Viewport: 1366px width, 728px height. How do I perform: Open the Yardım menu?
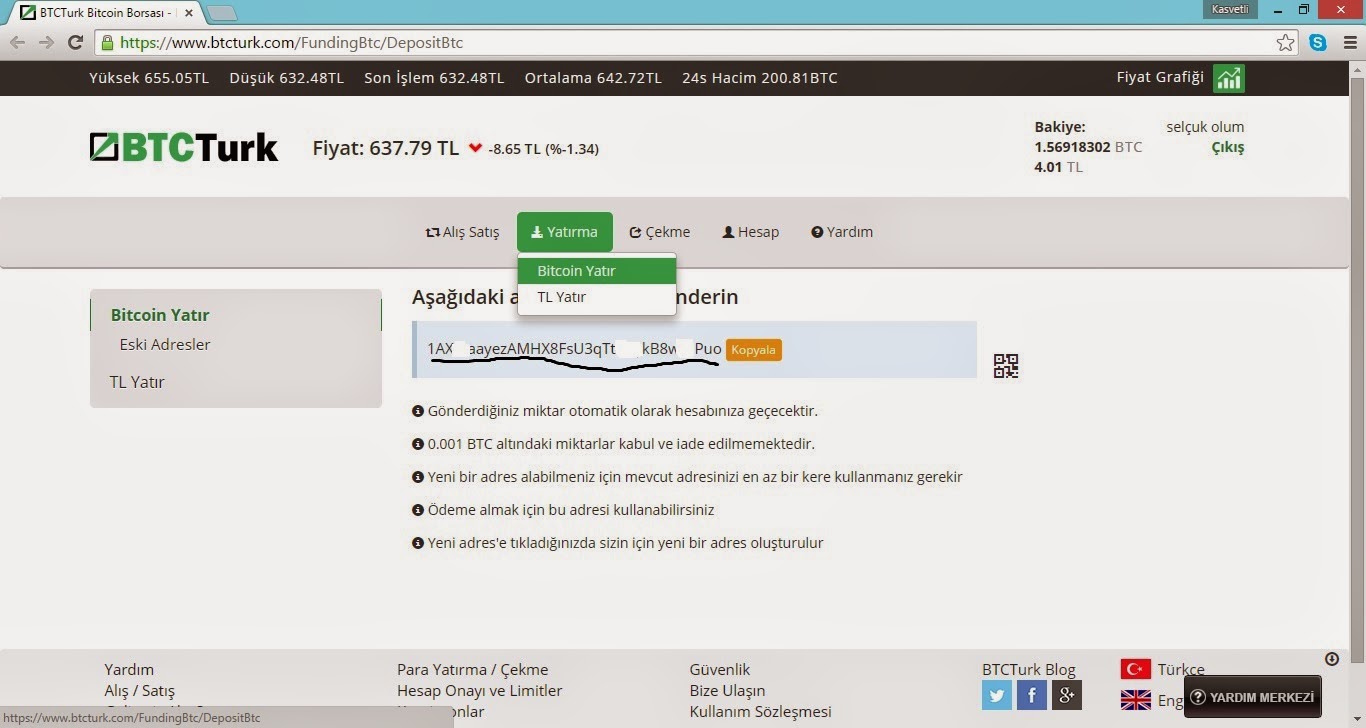(842, 232)
